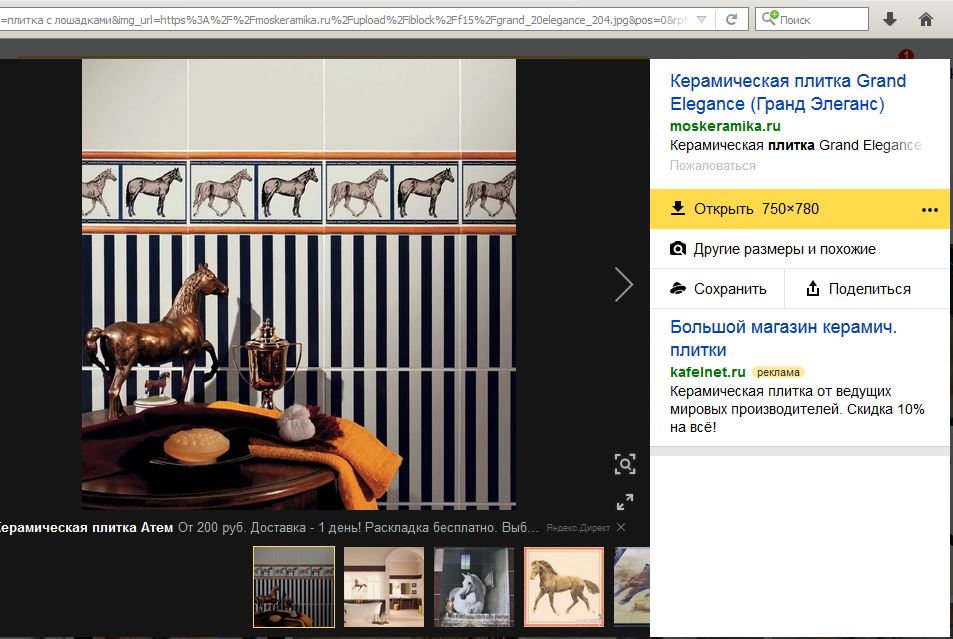Save the image with Сохранить

click(x=717, y=289)
